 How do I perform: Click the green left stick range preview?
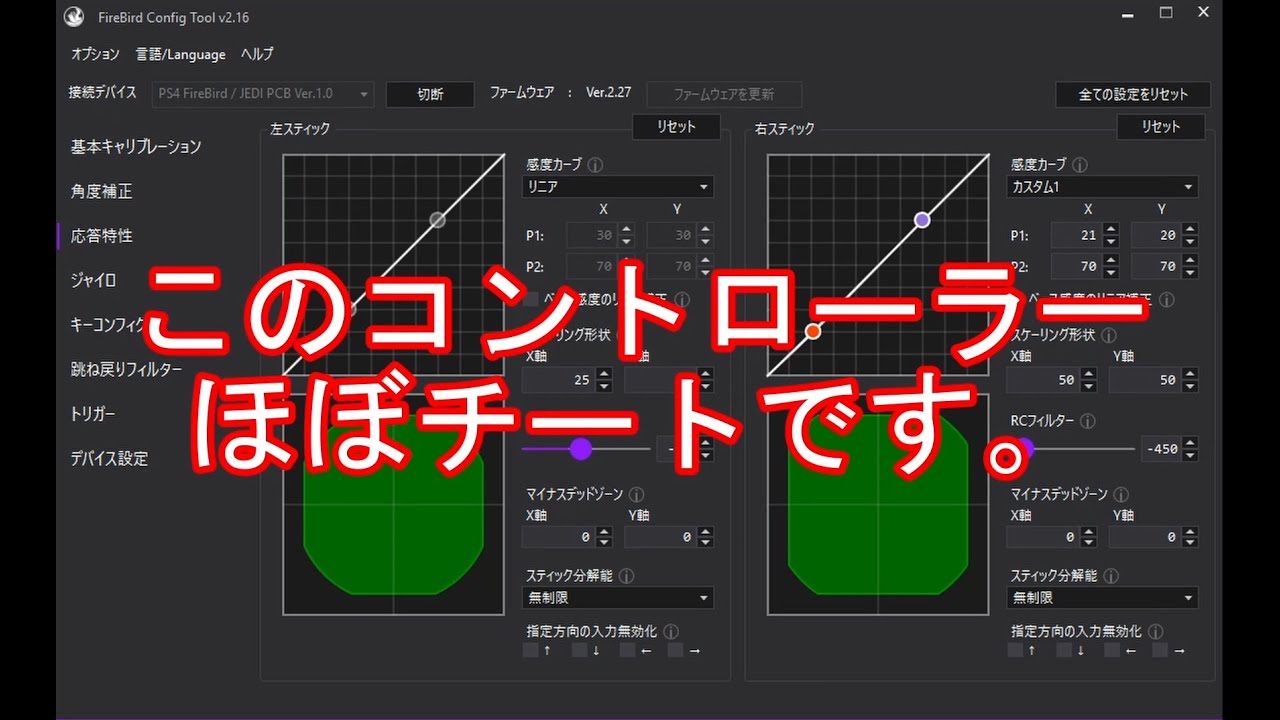pyautogui.click(x=393, y=505)
